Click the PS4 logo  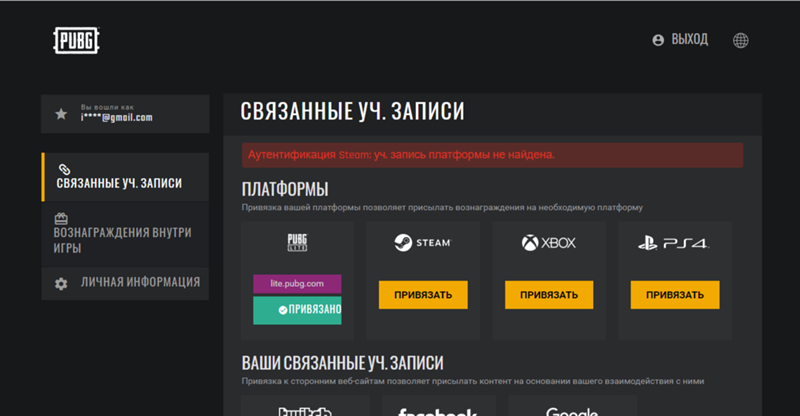click(673, 243)
